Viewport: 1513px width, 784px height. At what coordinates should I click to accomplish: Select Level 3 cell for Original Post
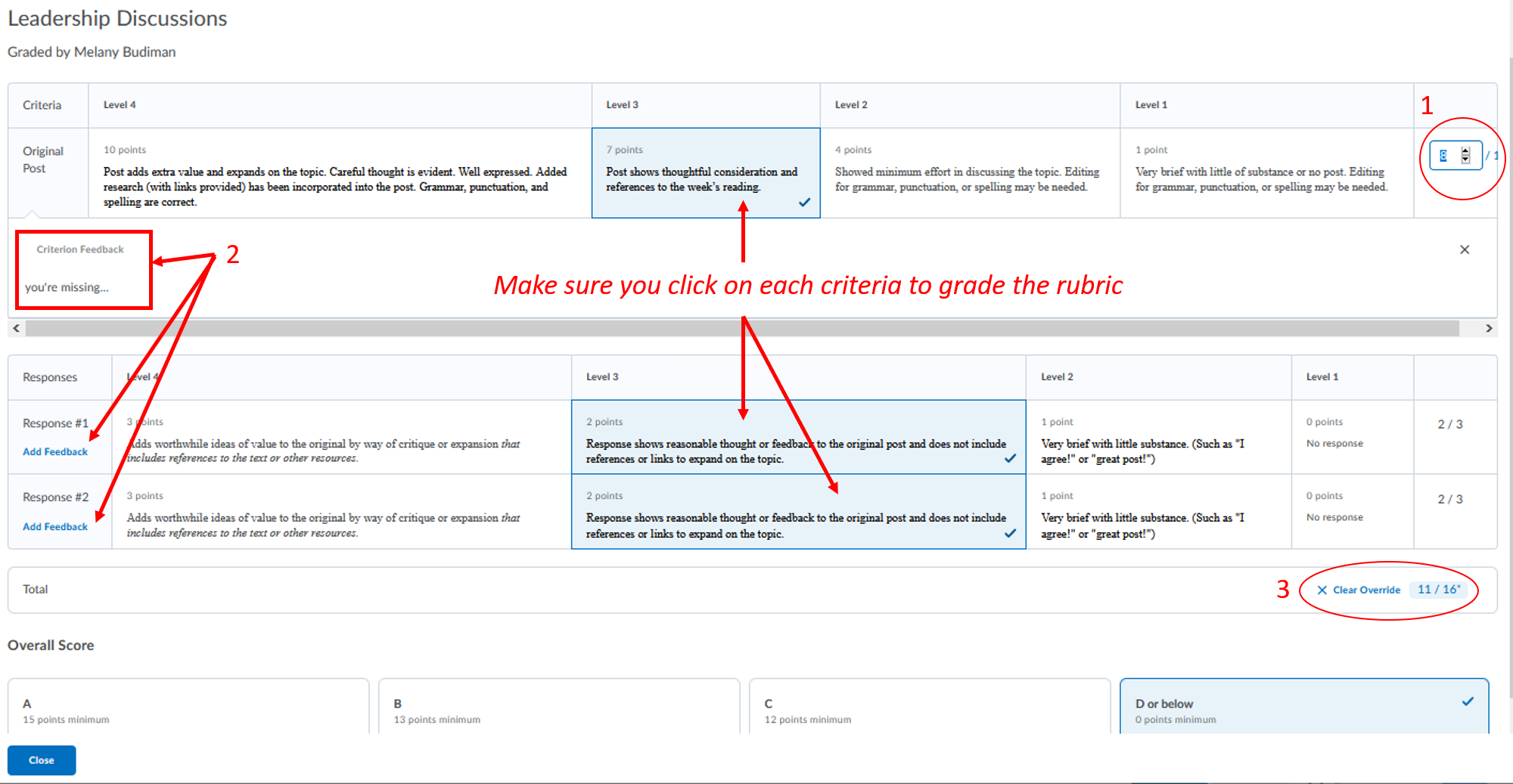point(705,174)
